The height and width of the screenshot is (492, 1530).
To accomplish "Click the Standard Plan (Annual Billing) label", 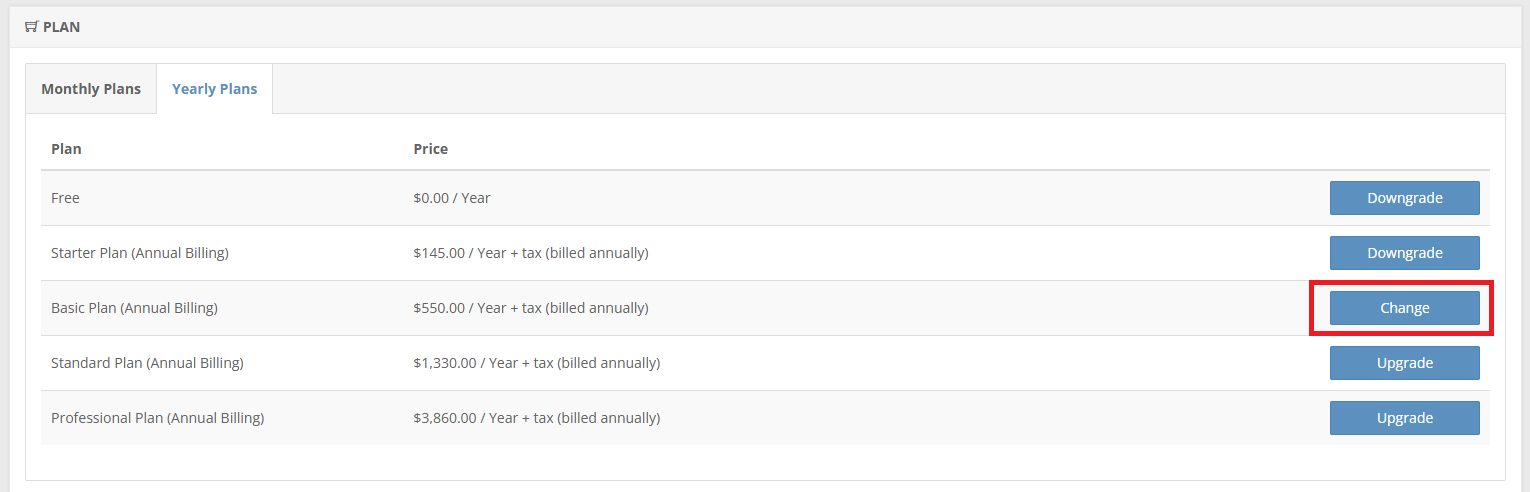I will (147, 363).
